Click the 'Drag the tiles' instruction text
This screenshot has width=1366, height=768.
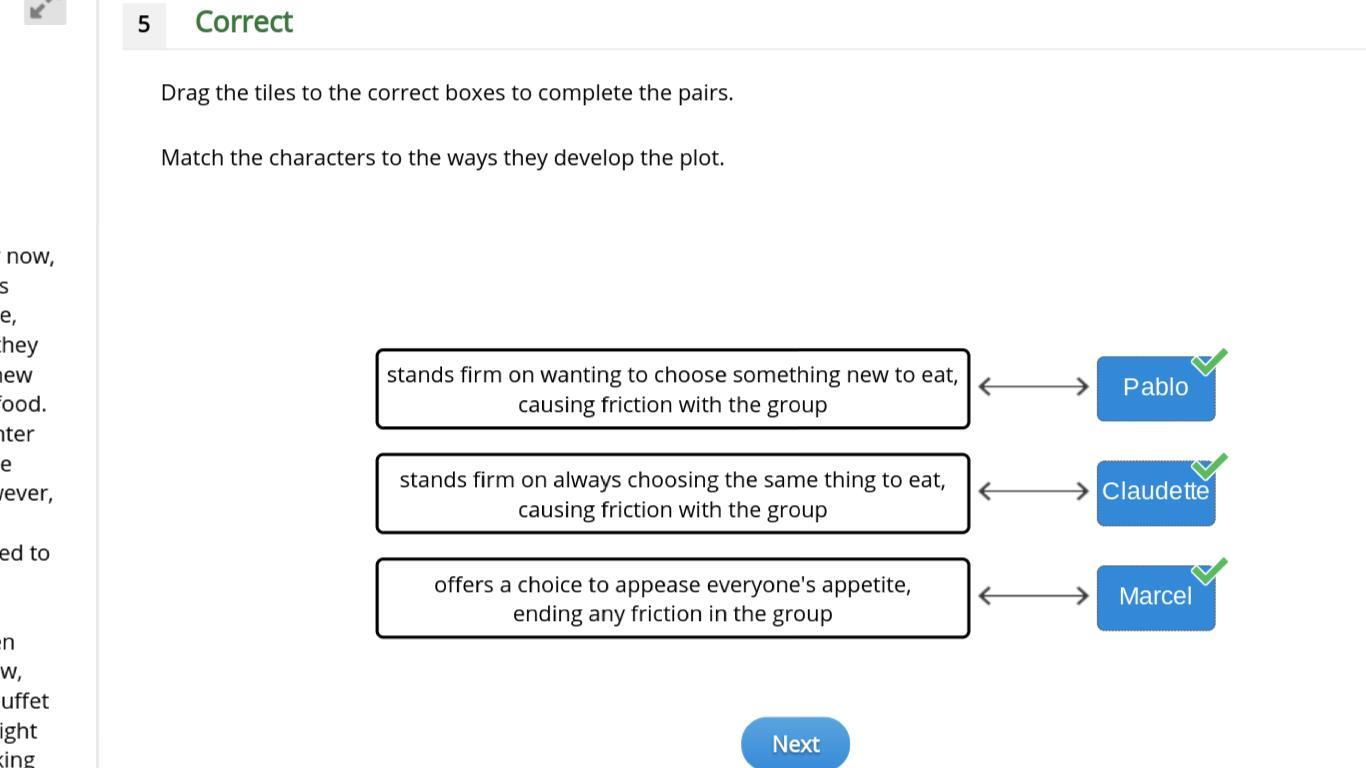pos(447,93)
